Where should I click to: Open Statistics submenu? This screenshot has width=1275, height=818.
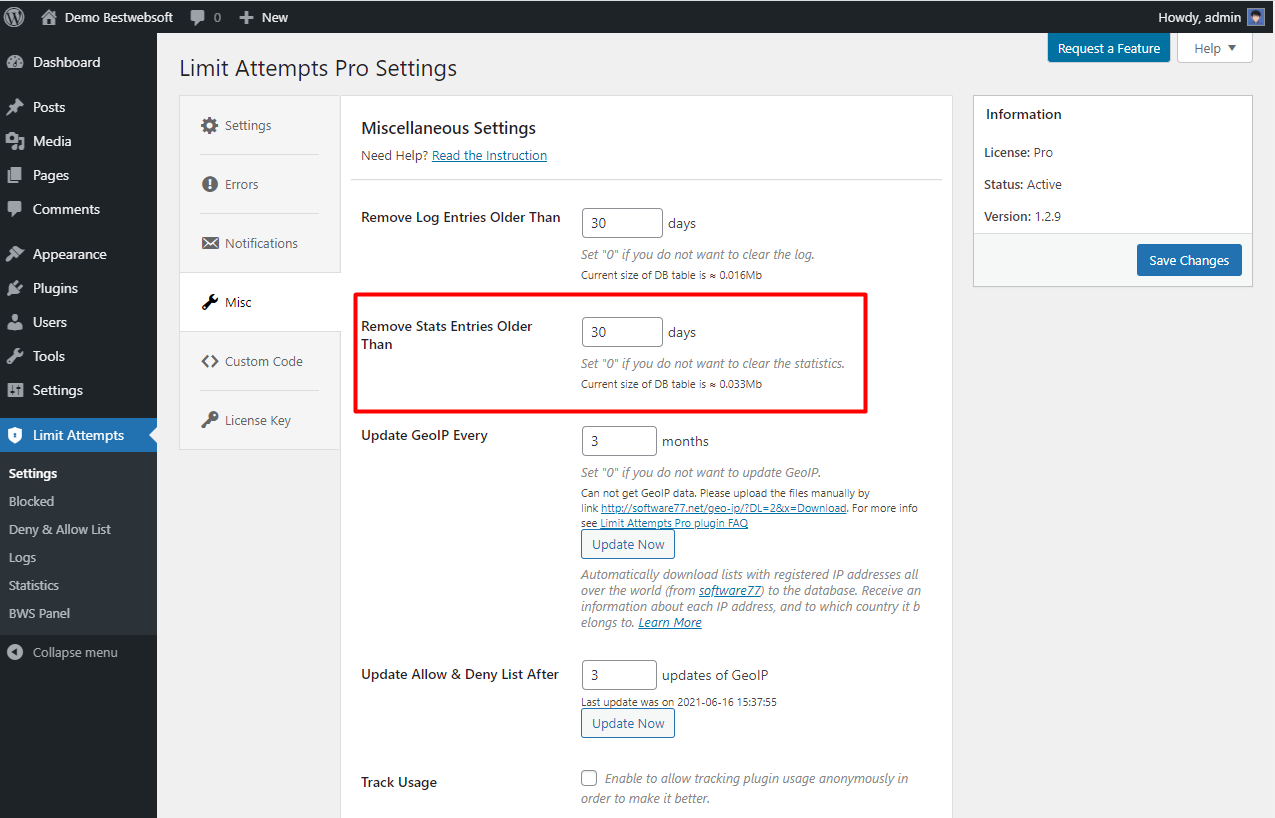[34, 585]
